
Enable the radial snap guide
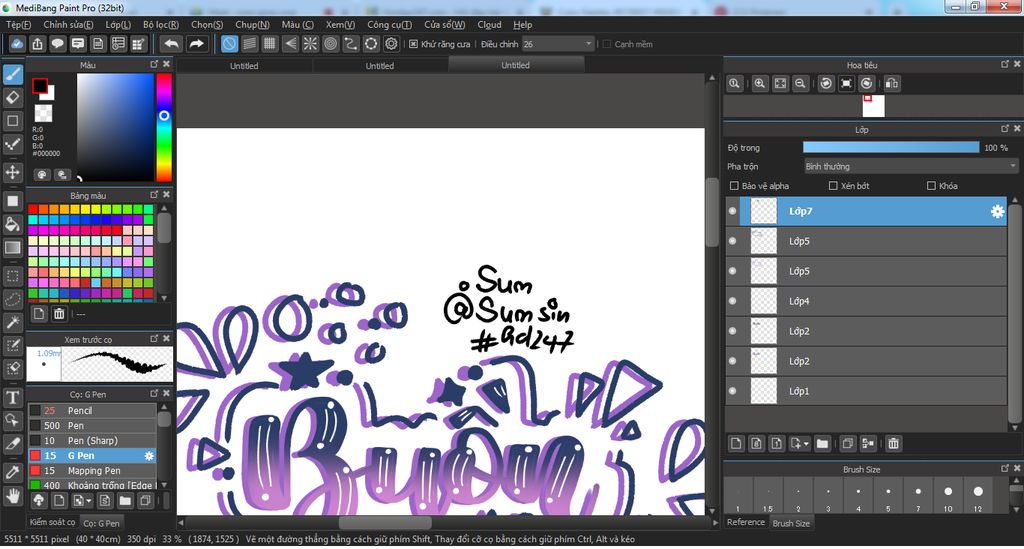tap(310, 44)
